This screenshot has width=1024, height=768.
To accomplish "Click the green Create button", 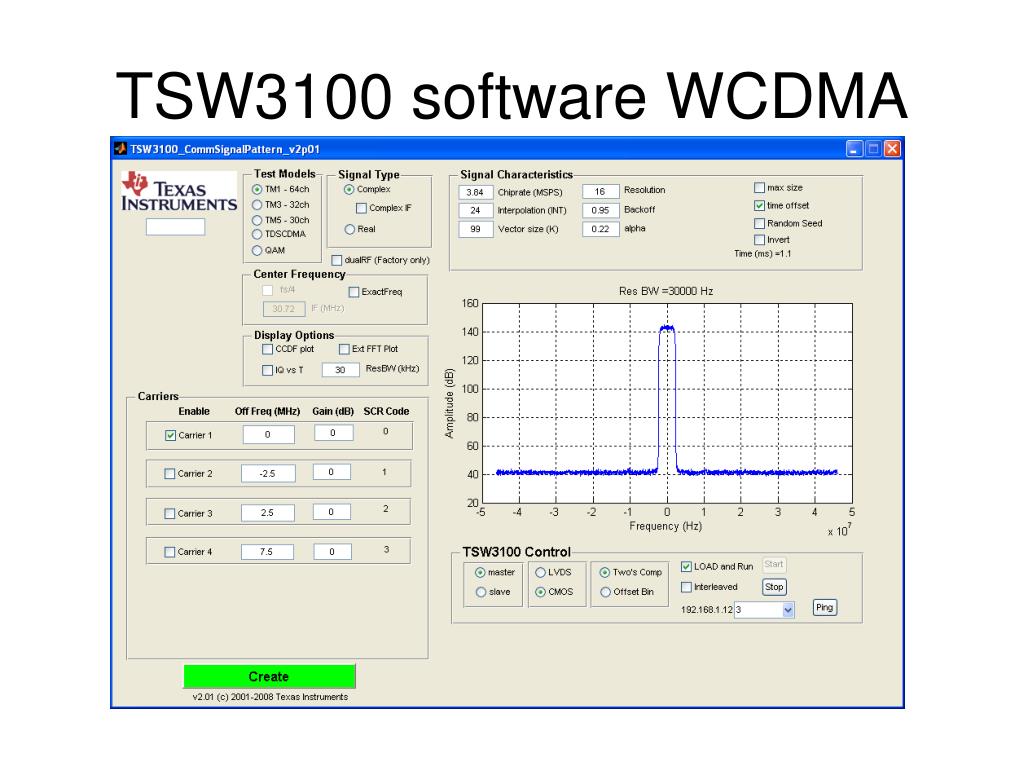I will [269, 677].
